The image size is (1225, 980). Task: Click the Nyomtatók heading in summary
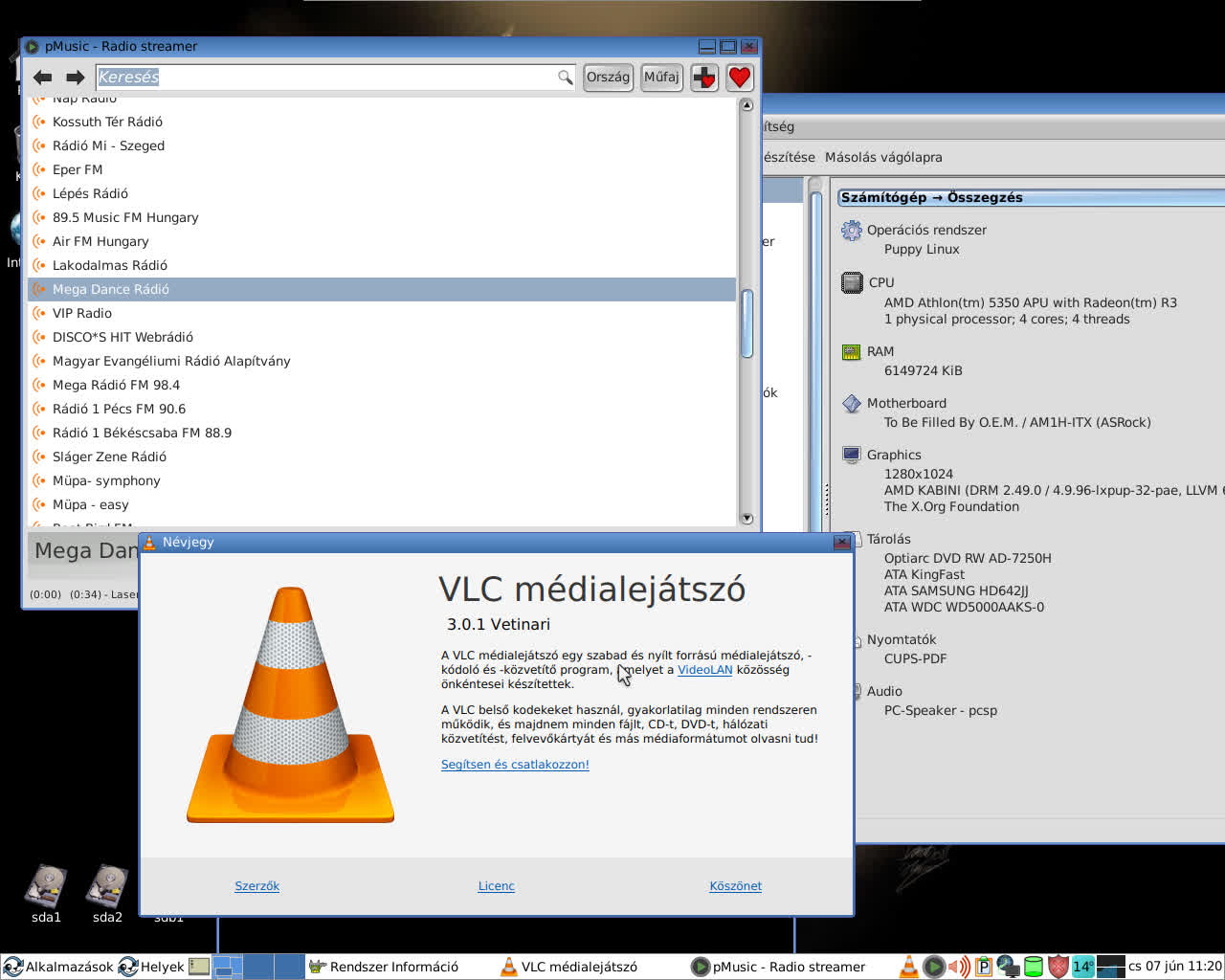click(902, 639)
